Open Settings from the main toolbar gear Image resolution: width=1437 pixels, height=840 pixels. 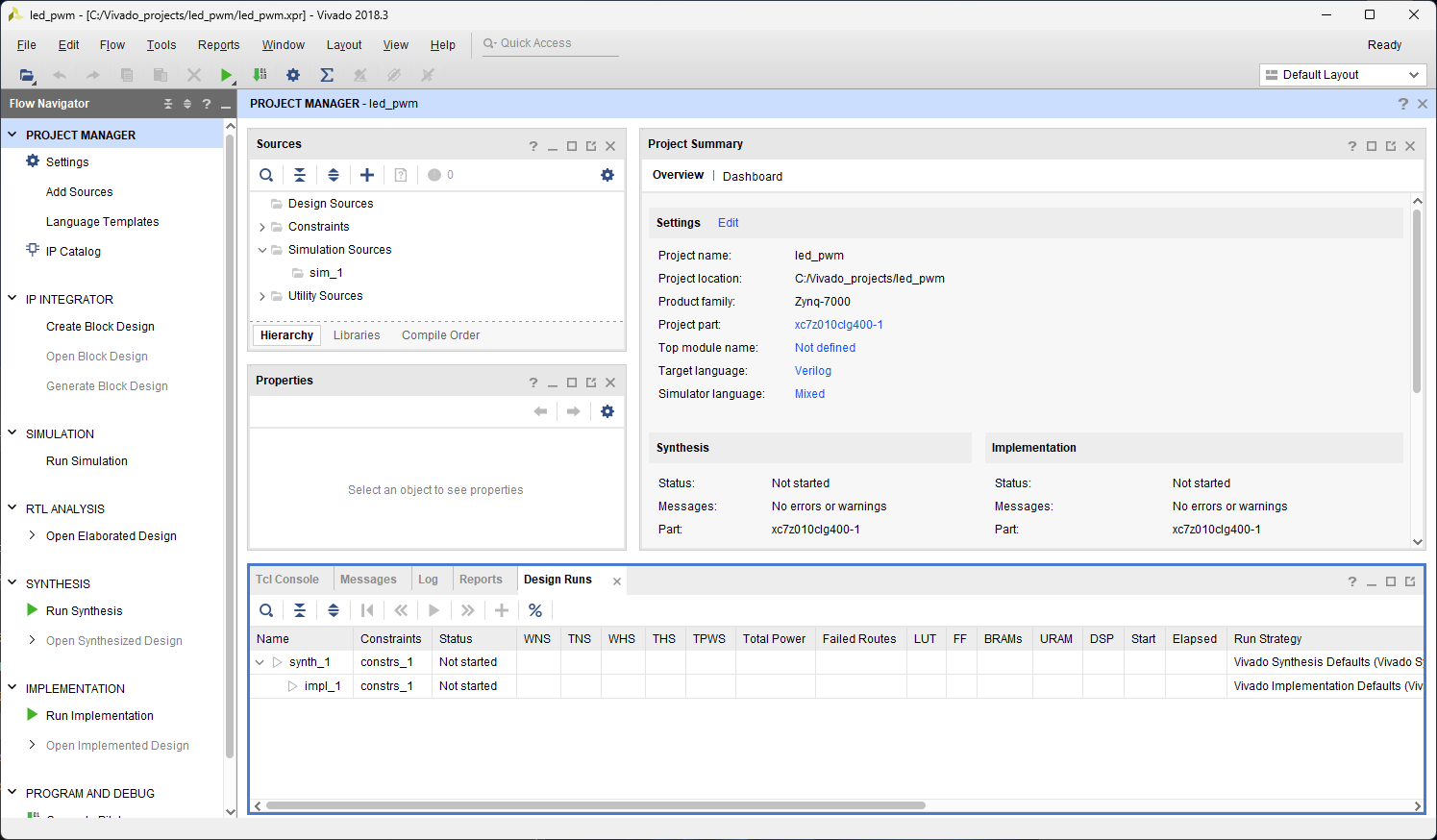[293, 75]
